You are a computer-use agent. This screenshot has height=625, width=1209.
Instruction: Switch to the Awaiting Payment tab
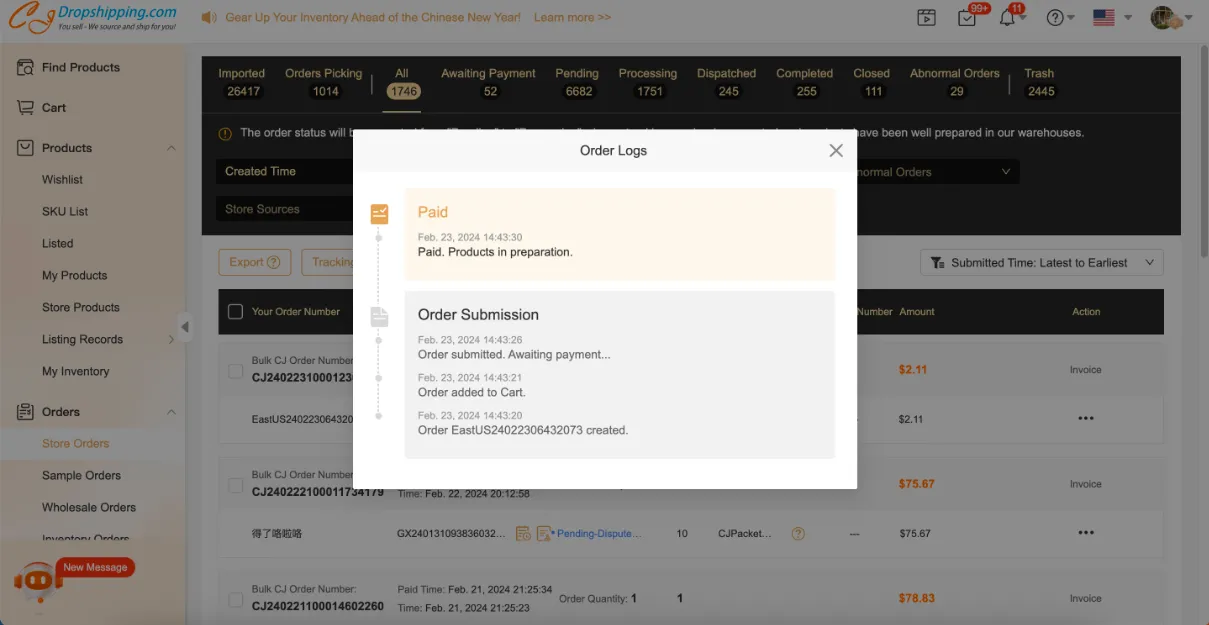[488, 81]
